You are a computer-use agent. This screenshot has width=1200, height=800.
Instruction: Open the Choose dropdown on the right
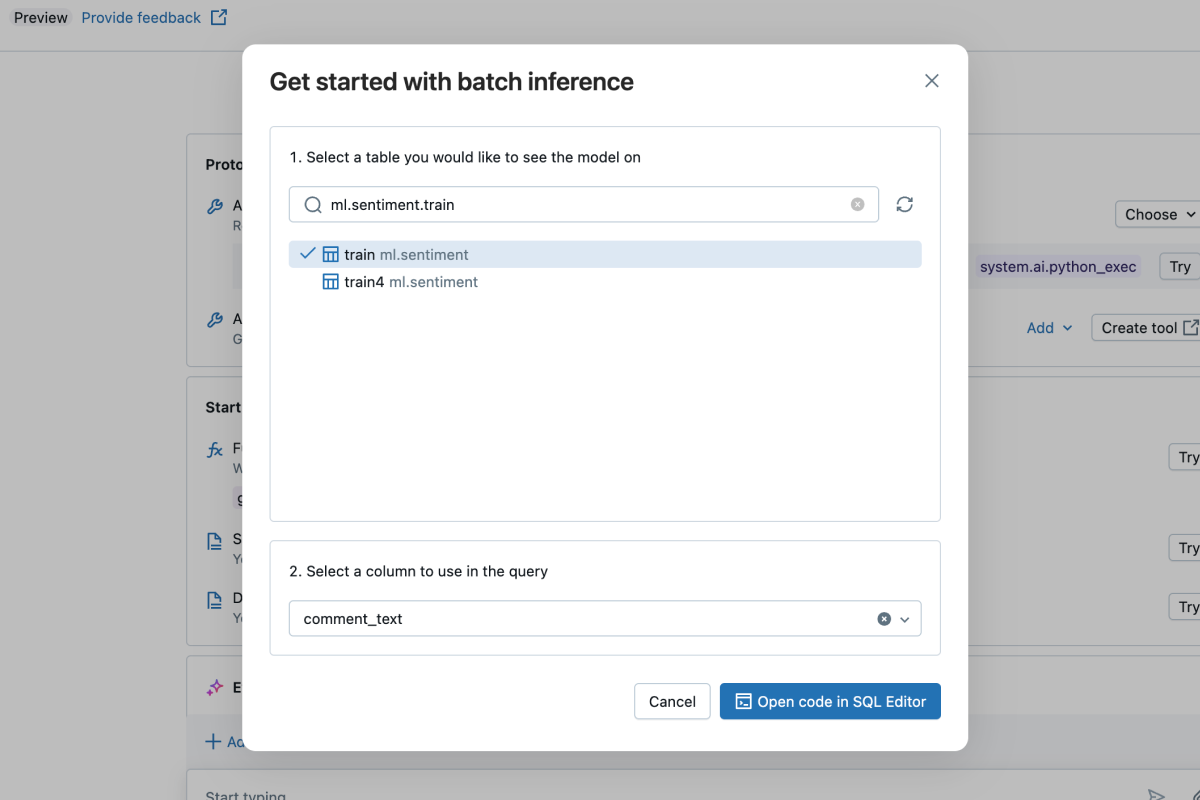coord(1157,214)
